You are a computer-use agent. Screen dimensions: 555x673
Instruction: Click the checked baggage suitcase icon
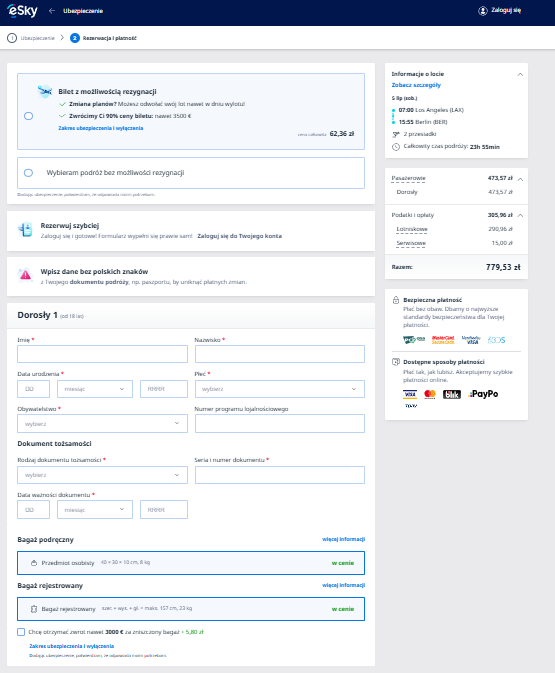click(x=34, y=609)
